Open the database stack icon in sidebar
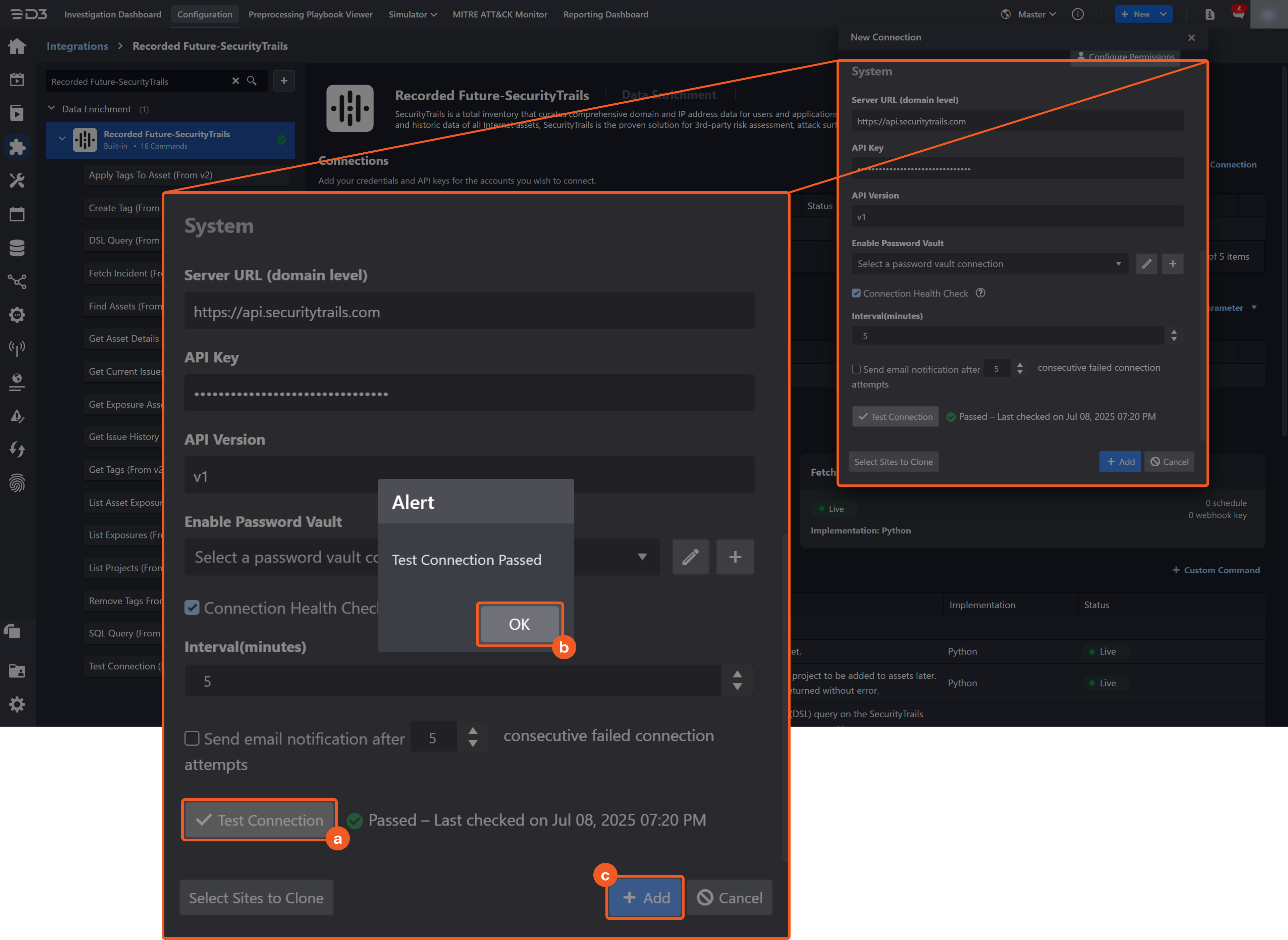The height and width of the screenshot is (940, 1288). [17, 248]
